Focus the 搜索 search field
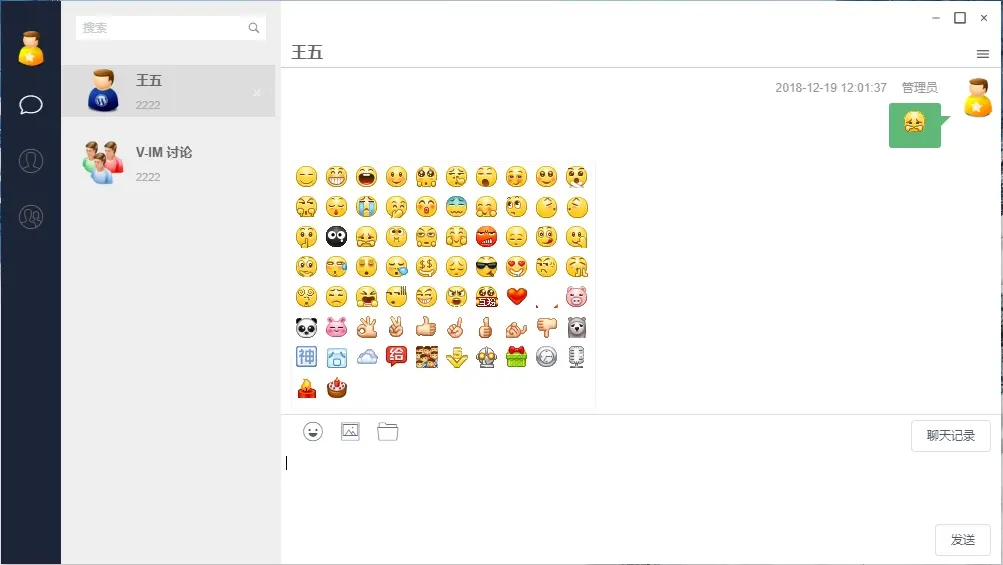This screenshot has width=1003, height=565. click(x=171, y=28)
